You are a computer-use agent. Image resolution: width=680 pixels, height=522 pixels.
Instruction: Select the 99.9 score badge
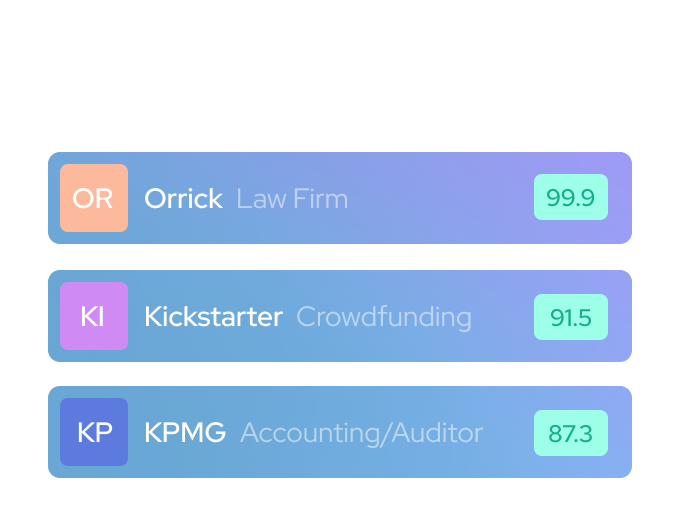tap(571, 198)
